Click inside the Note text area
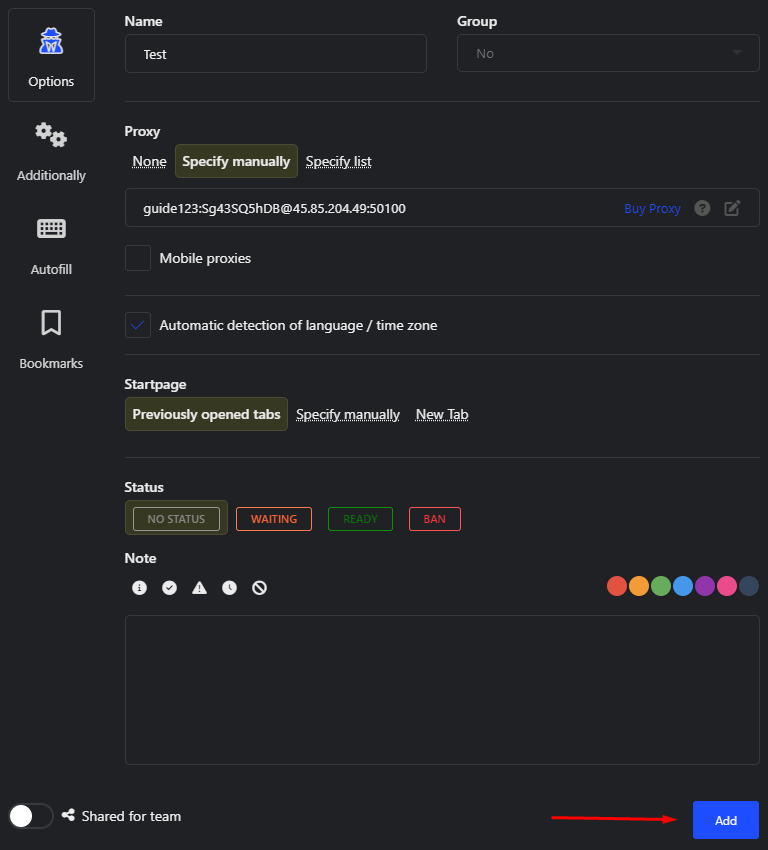 coord(442,690)
